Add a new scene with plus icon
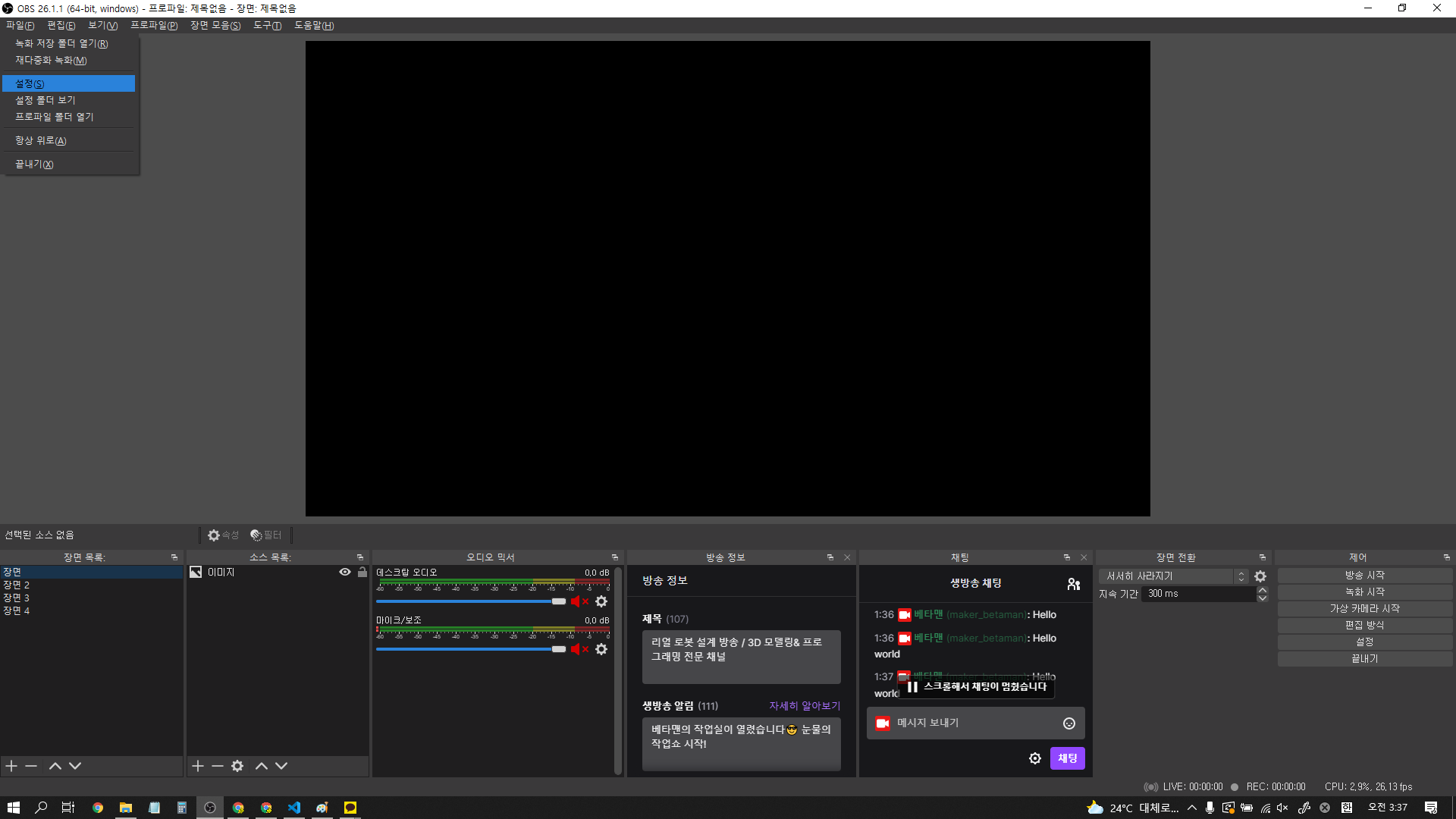 pos(11,766)
